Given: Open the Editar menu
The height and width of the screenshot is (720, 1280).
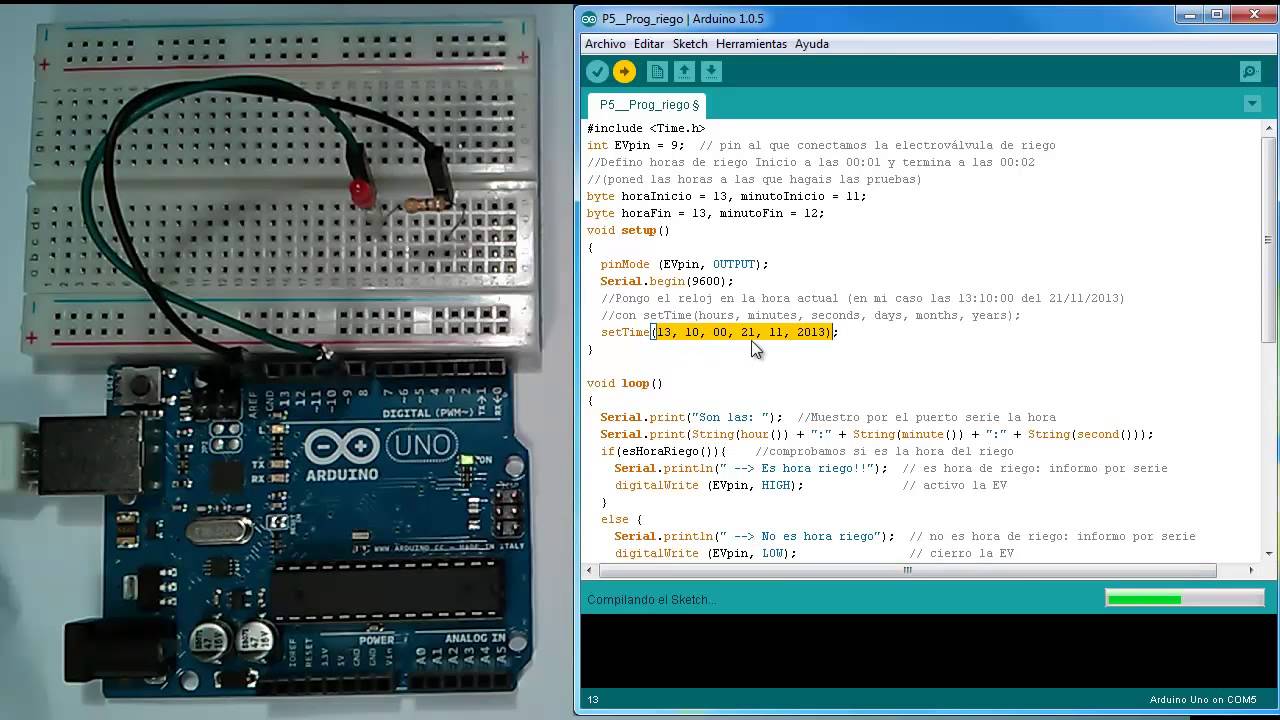Looking at the screenshot, I should click(649, 44).
